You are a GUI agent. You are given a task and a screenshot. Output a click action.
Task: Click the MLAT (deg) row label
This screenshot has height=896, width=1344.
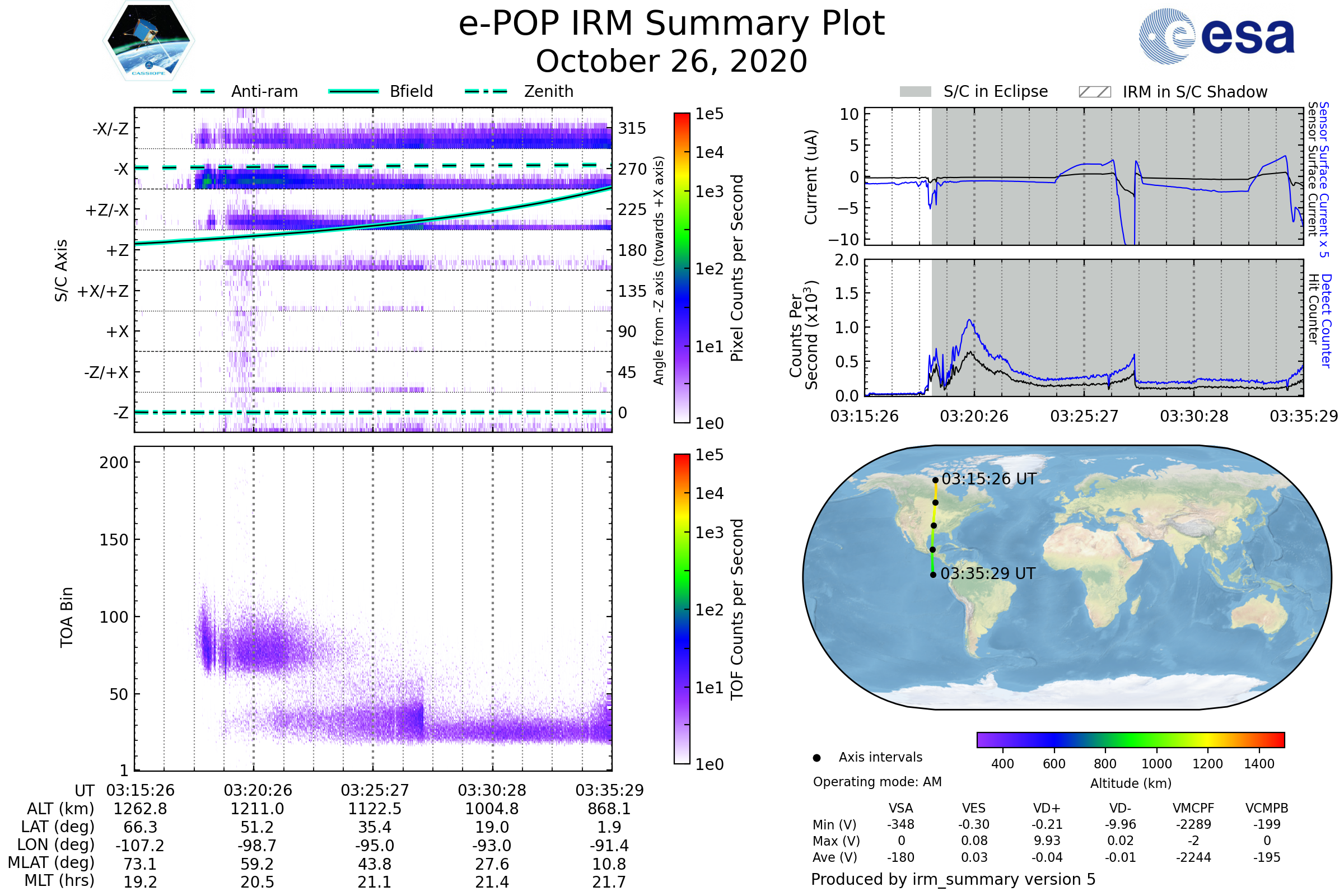(52, 862)
